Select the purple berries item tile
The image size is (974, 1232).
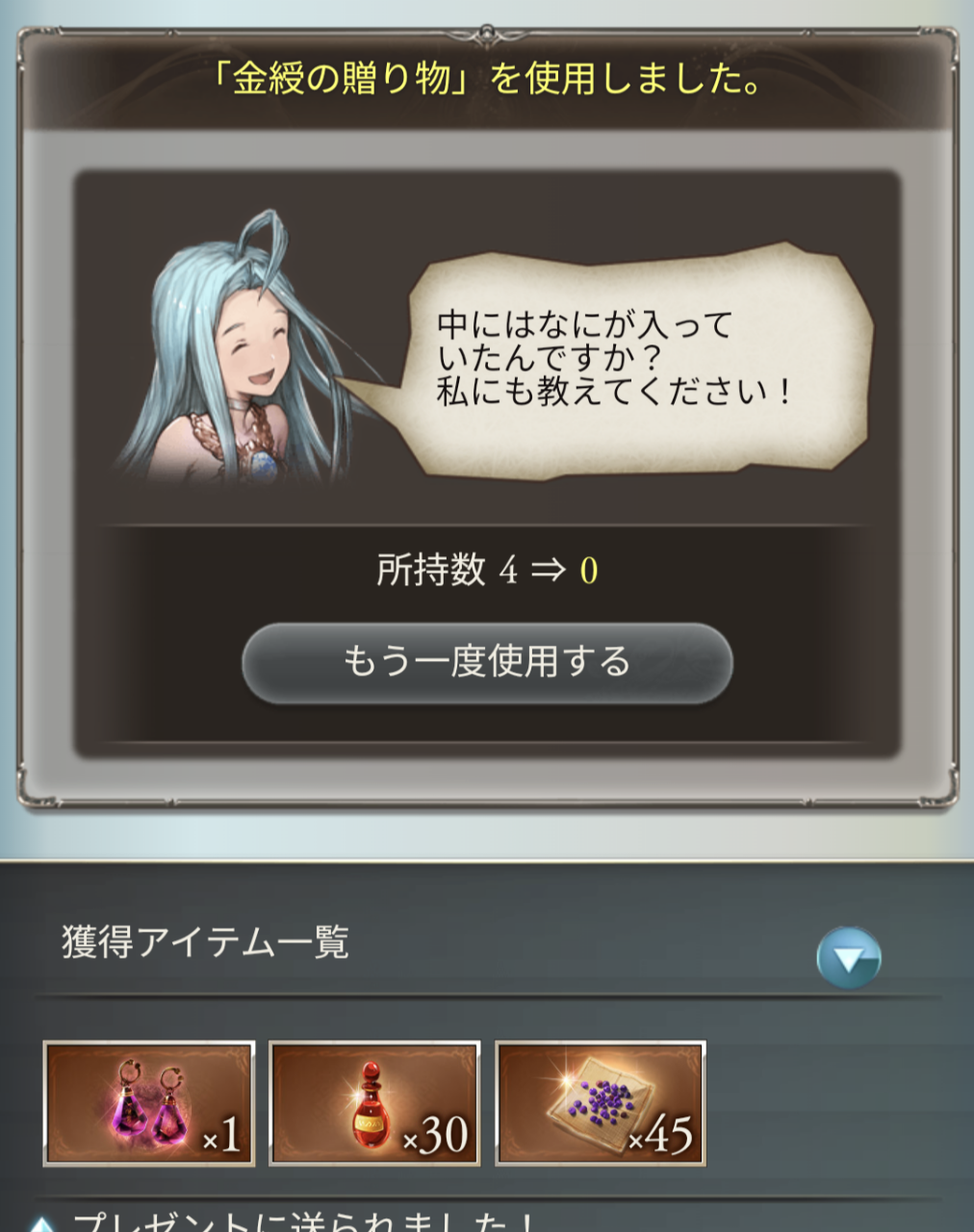[x=600, y=1103]
